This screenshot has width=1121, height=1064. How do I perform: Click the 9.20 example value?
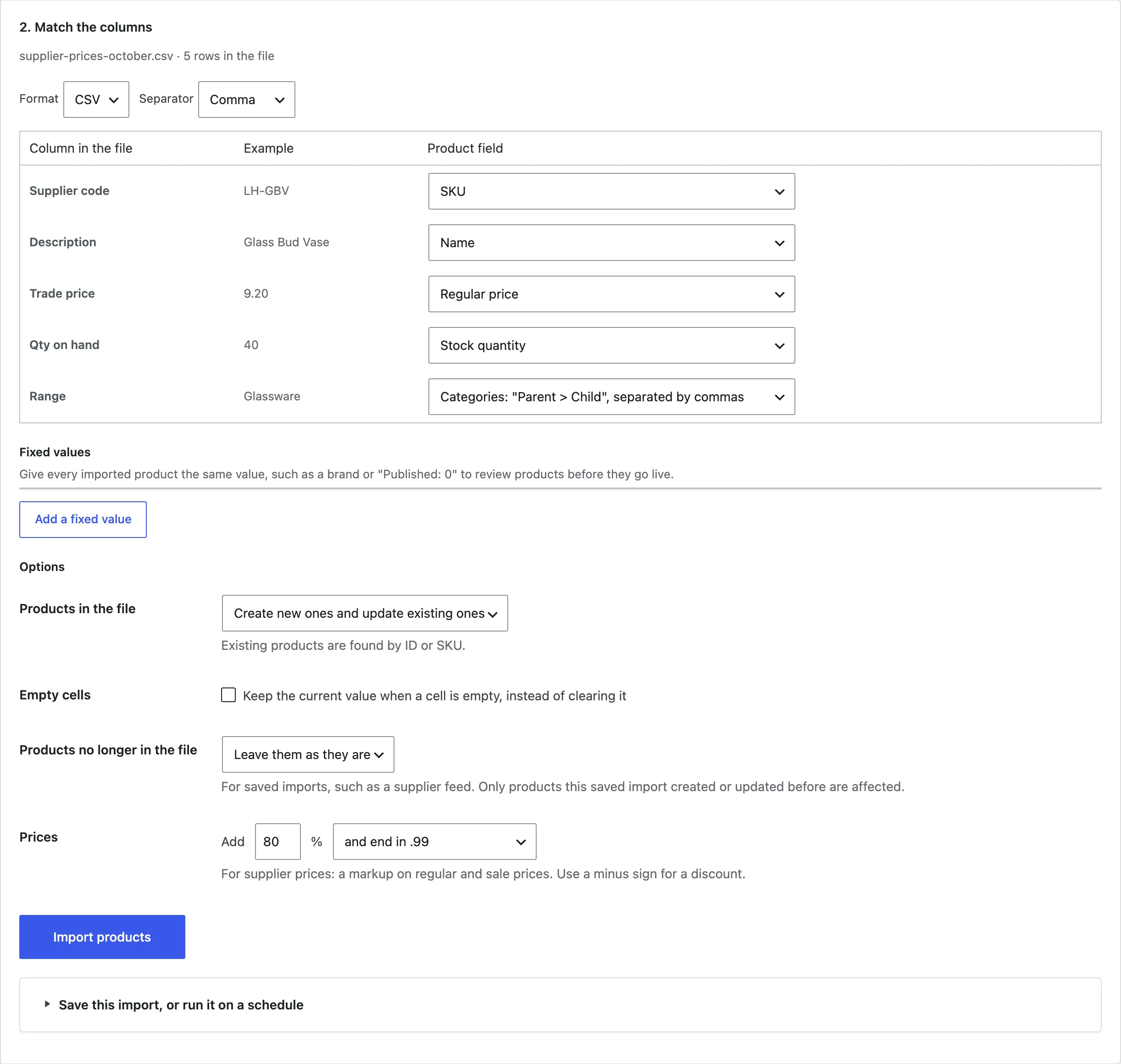(256, 293)
